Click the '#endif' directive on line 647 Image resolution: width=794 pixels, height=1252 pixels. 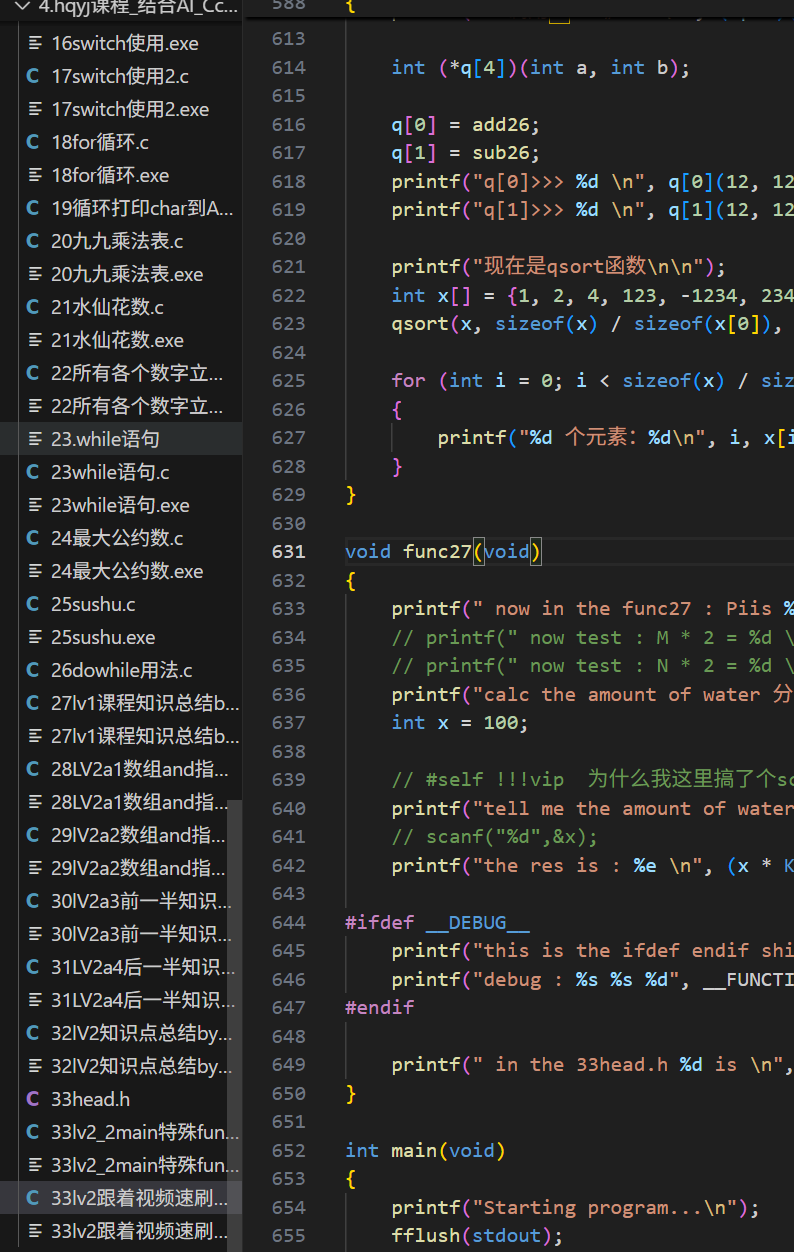[379, 1007]
